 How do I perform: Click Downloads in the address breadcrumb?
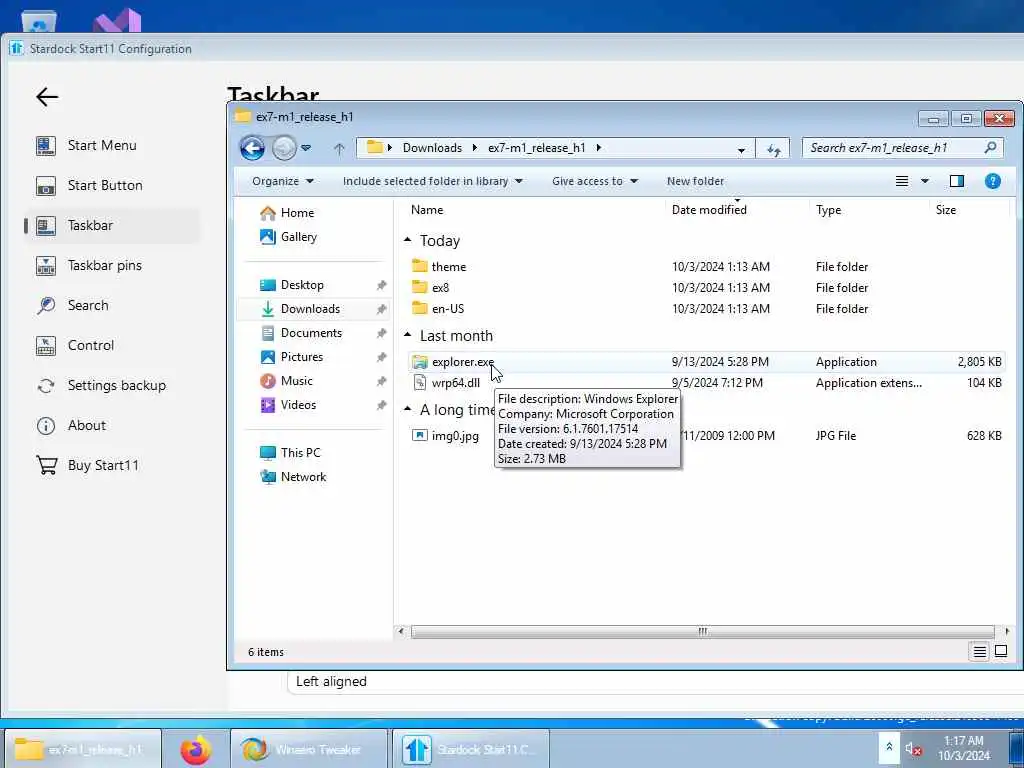(432, 148)
